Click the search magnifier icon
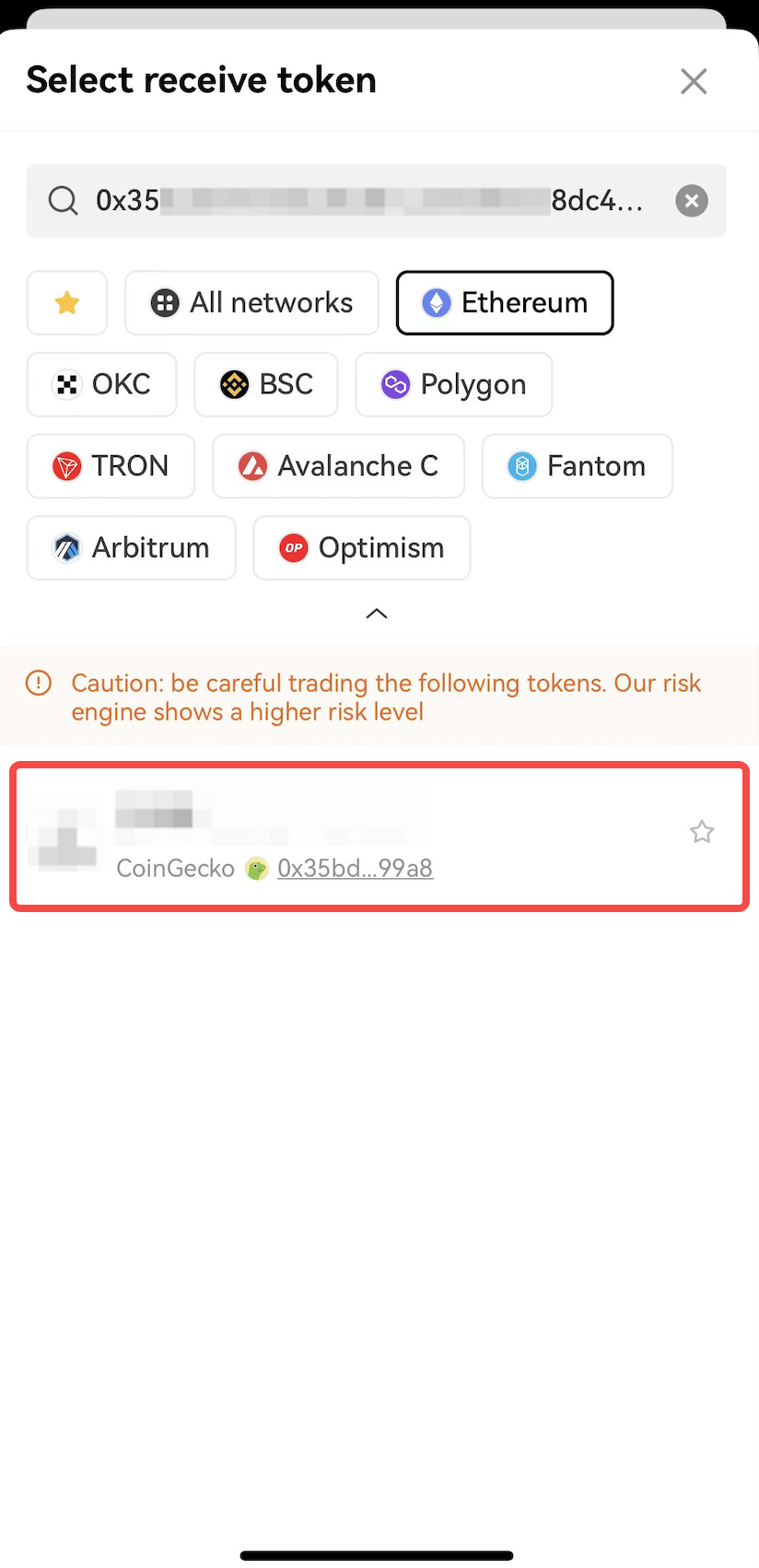759x1568 pixels. [x=63, y=200]
